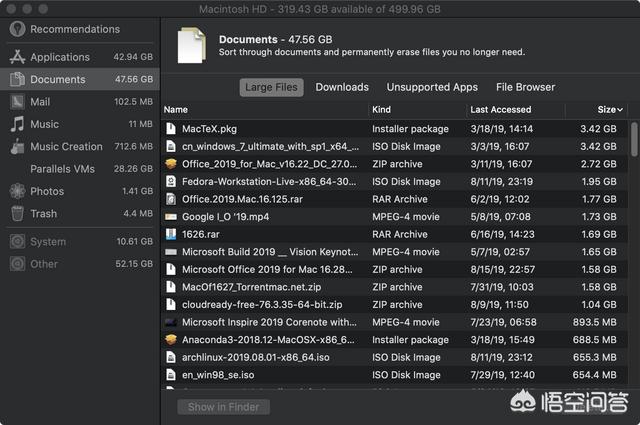Image resolution: width=640 pixels, height=425 pixels.
Task: Click the Fedora-Workstation ISO file icon
Action: point(171,181)
